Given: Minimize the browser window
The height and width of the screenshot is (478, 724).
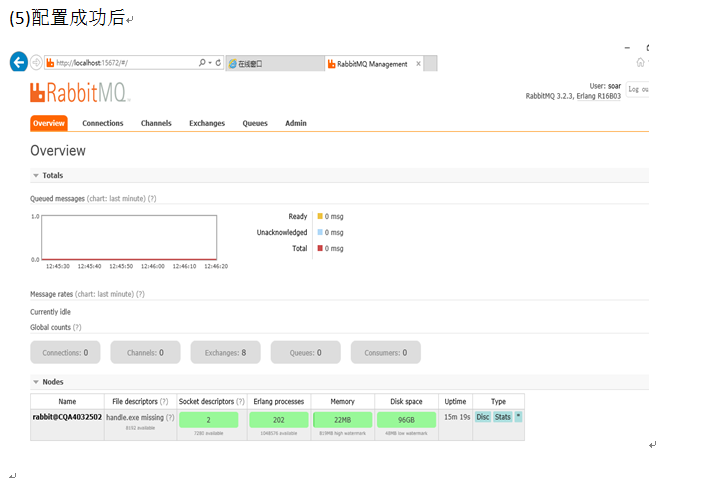Looking at the screenshot, I should coord(627,48).
